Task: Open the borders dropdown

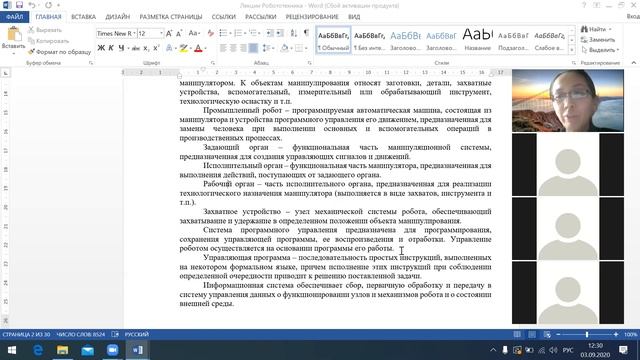Action: [307, 48]
